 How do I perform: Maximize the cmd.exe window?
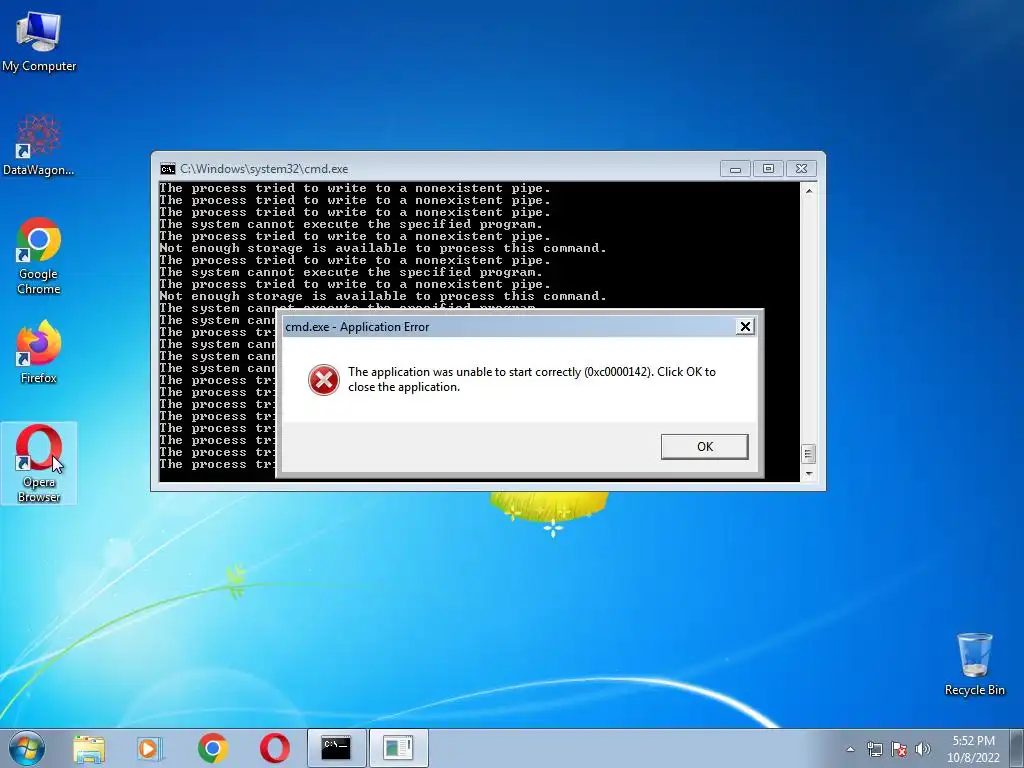click(768, 169)
